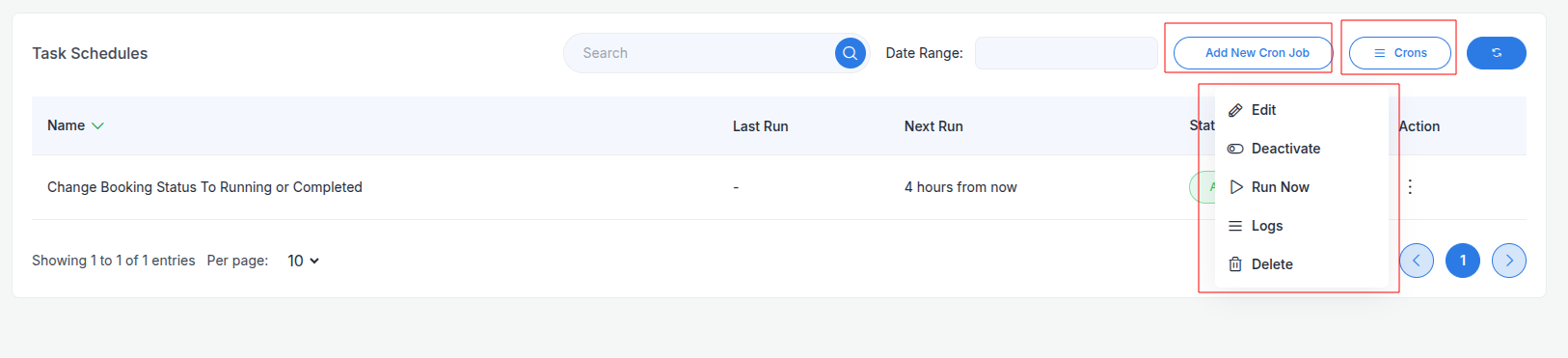Screen dimensions: 1568x358
Task: Open the three-dot action menu icon
Action: (x=1410, y=187)
